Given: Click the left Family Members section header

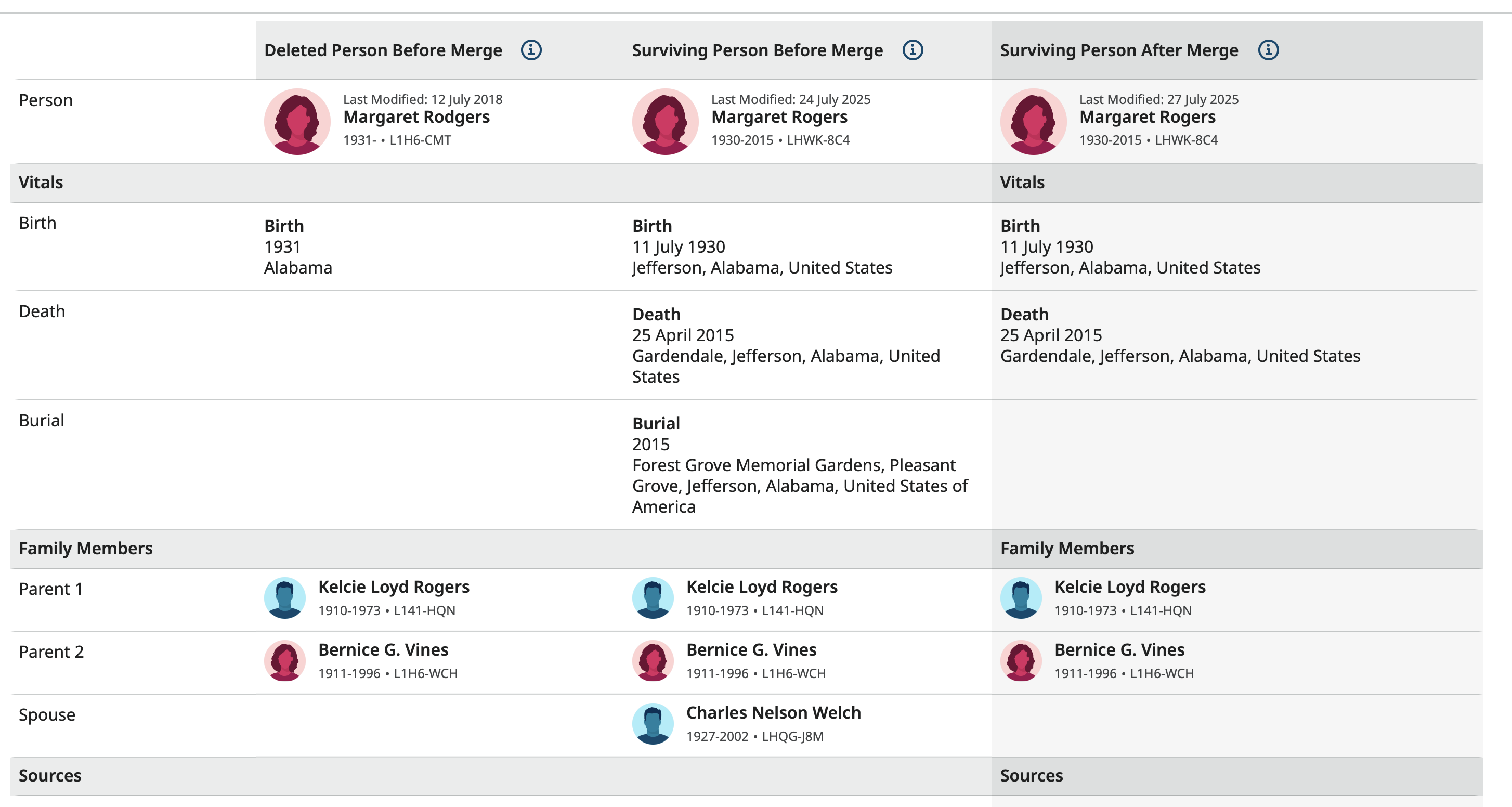Looking at the screenshot, I should coord(85,548).
